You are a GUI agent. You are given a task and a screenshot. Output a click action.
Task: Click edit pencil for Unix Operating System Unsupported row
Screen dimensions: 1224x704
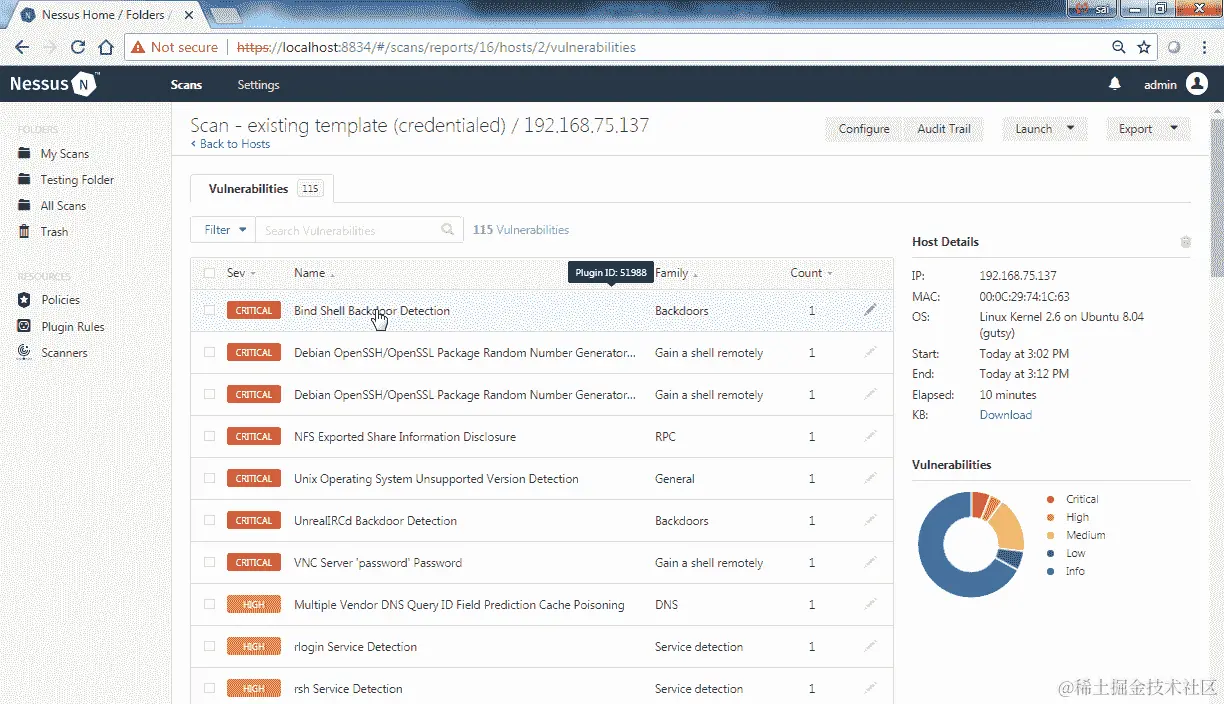tap(870, 478)
